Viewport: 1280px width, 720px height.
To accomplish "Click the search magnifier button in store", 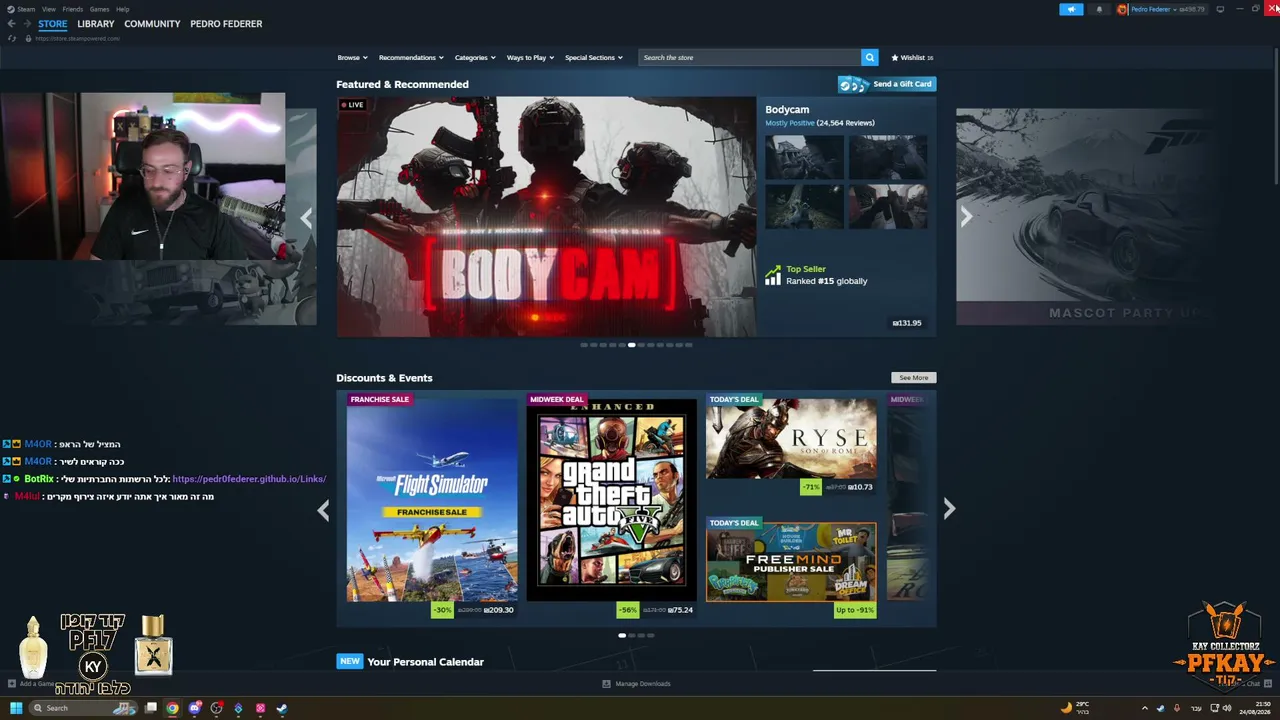I will pos(870,57).
